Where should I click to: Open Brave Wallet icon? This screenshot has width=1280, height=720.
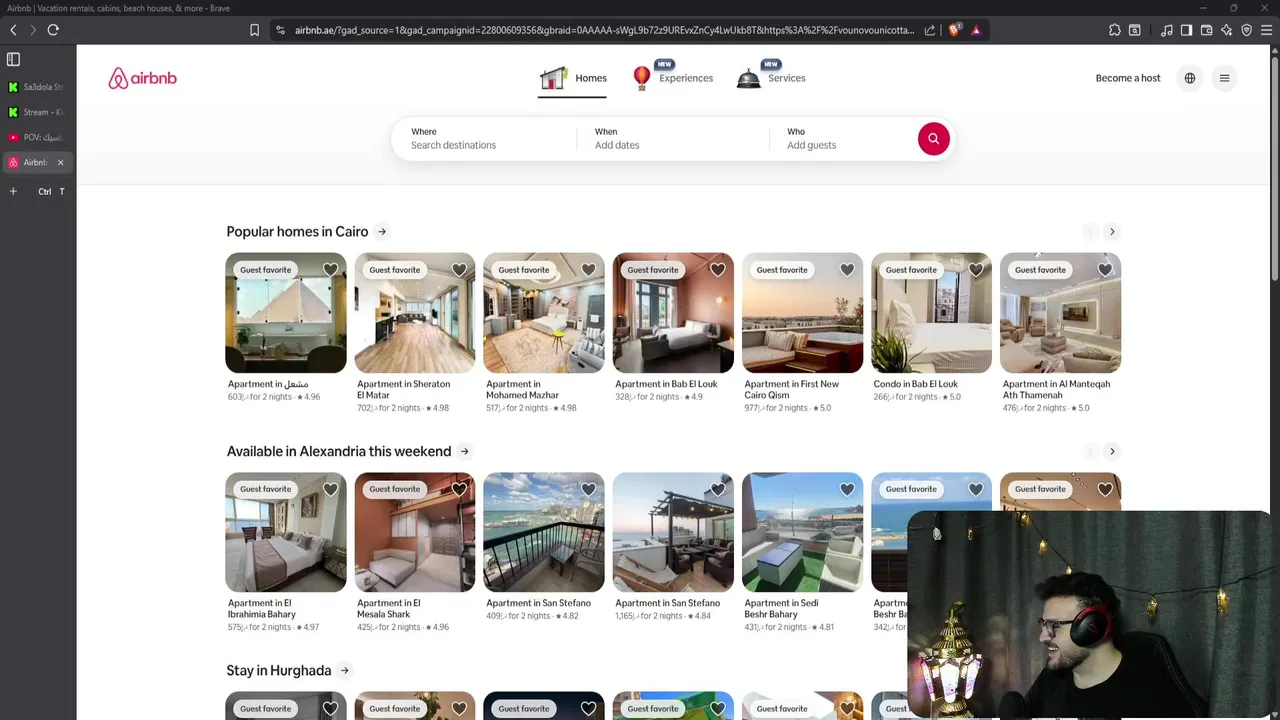coord(1206,30)
